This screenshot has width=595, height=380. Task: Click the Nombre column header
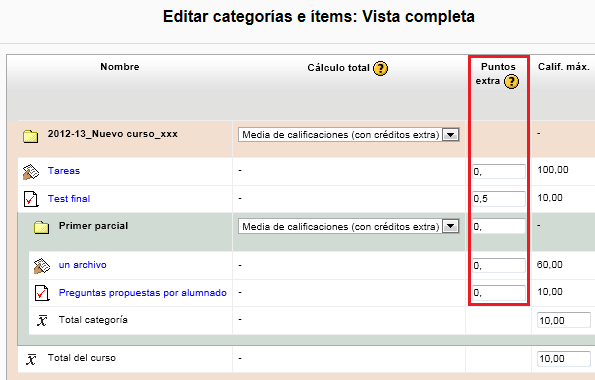pyautogui.click(x=120, y=67)
